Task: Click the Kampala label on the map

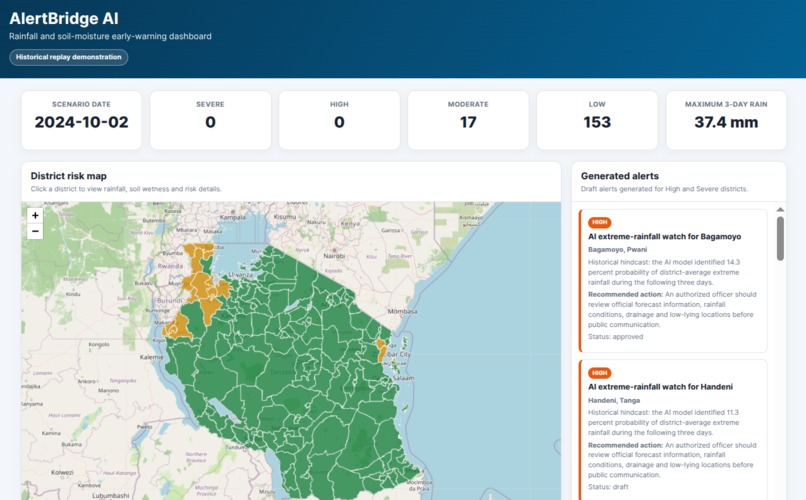Action: [232, 217]
